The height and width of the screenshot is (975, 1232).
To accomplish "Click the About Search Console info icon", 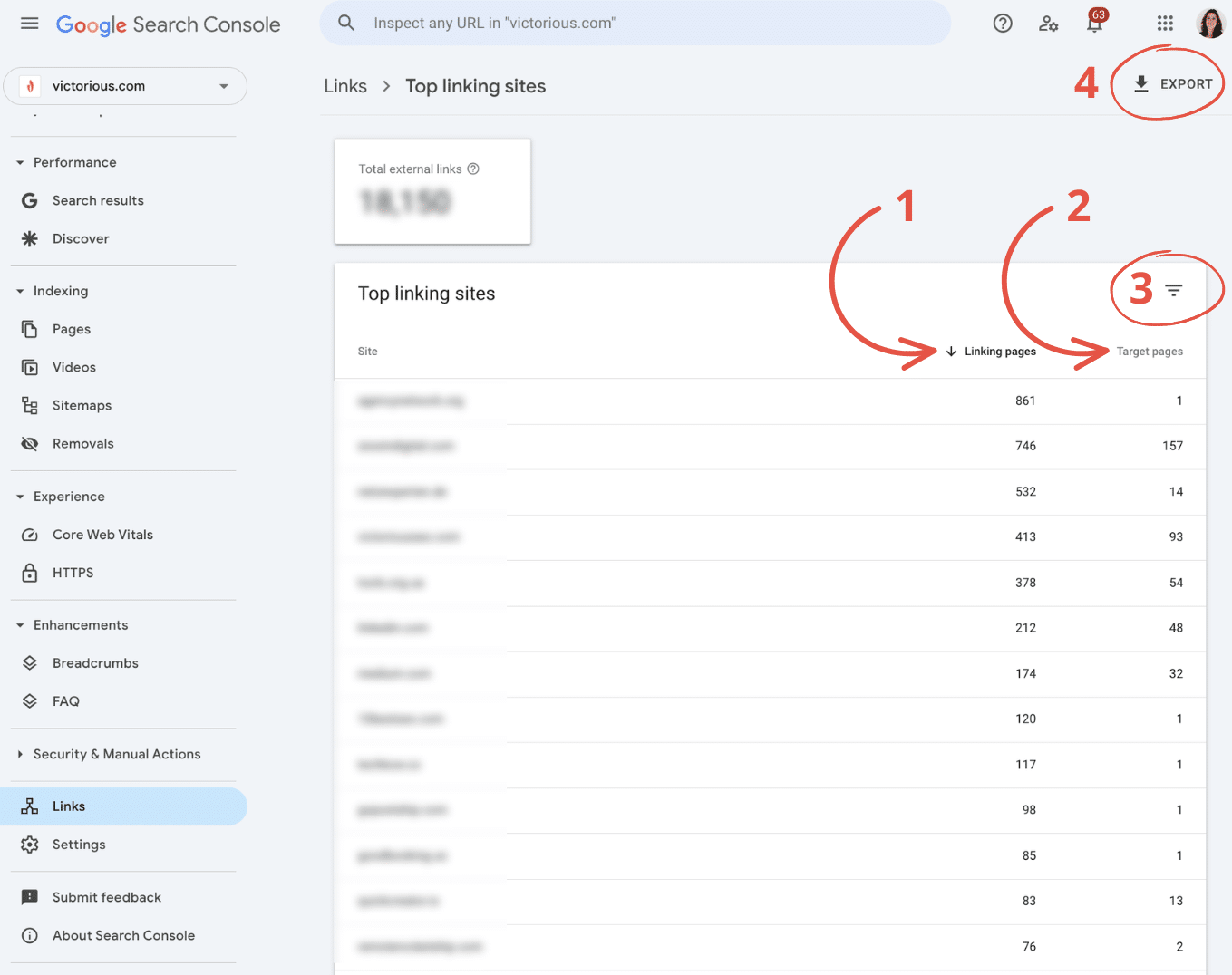I will [30, 935].
